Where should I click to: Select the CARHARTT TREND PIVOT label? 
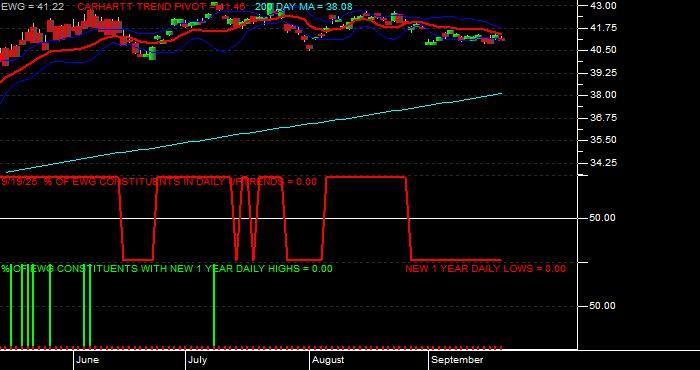(x=162, y=7)
